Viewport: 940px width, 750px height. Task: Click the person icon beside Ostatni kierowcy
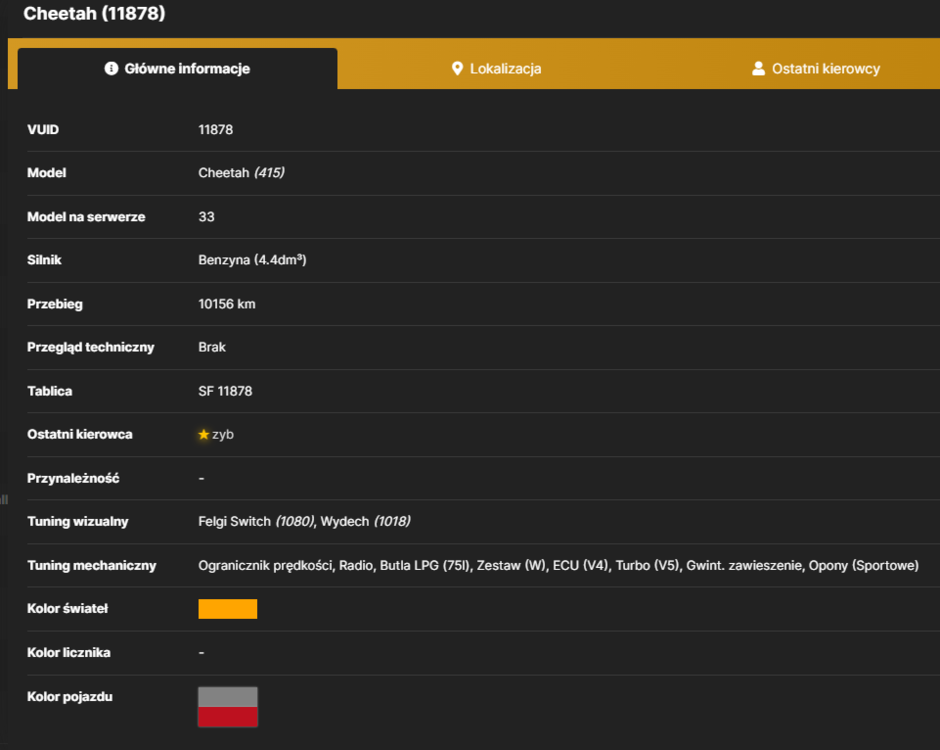[758, 68]
